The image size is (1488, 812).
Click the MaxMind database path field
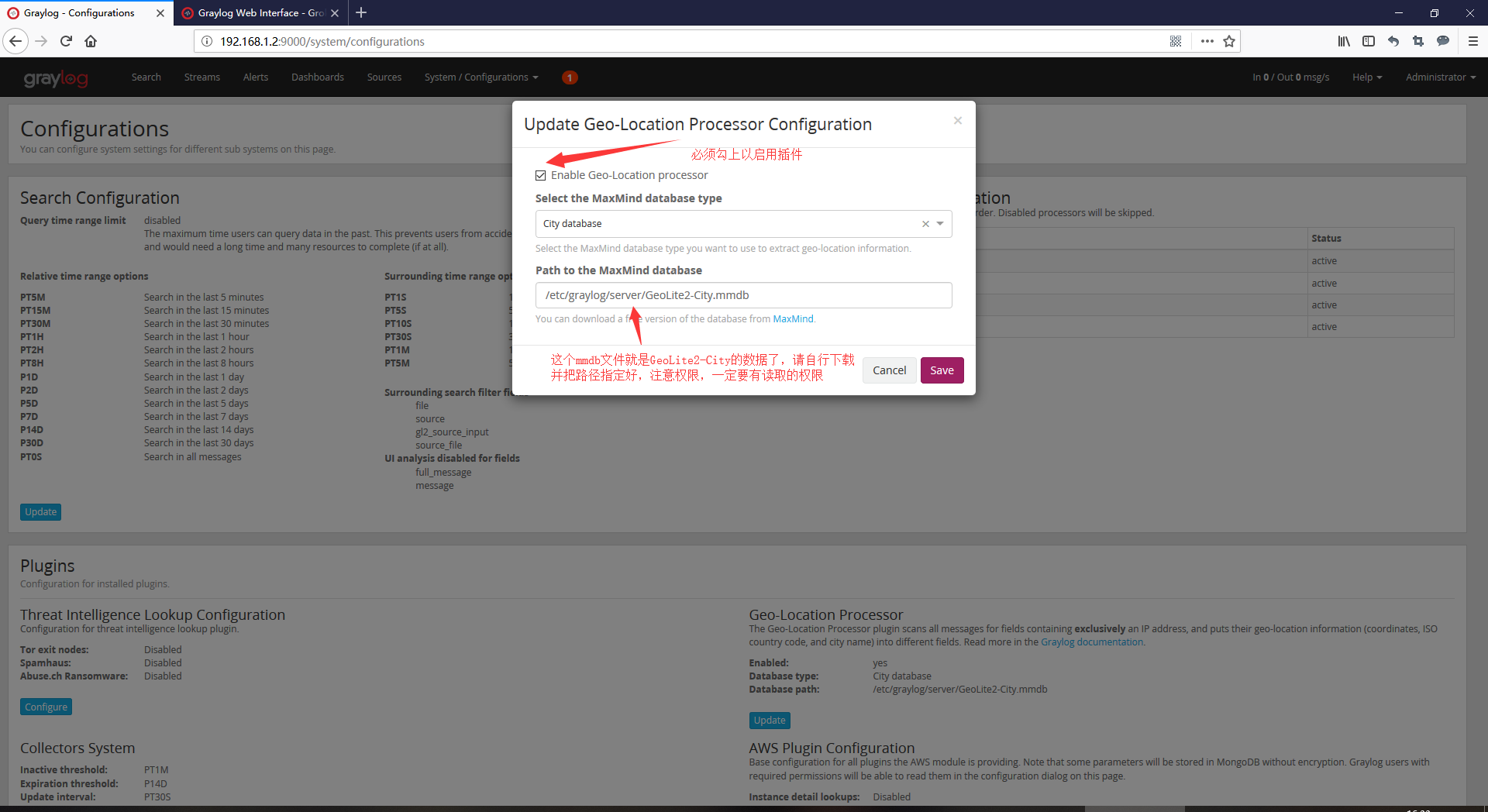pyautogui.click(x=743, y=295)
